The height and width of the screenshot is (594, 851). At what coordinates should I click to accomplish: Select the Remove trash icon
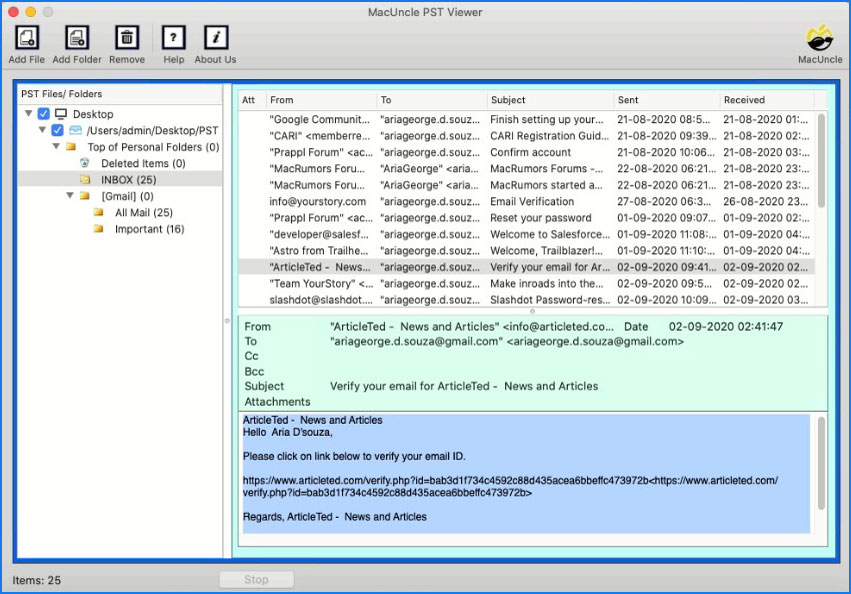click(128, 38)
